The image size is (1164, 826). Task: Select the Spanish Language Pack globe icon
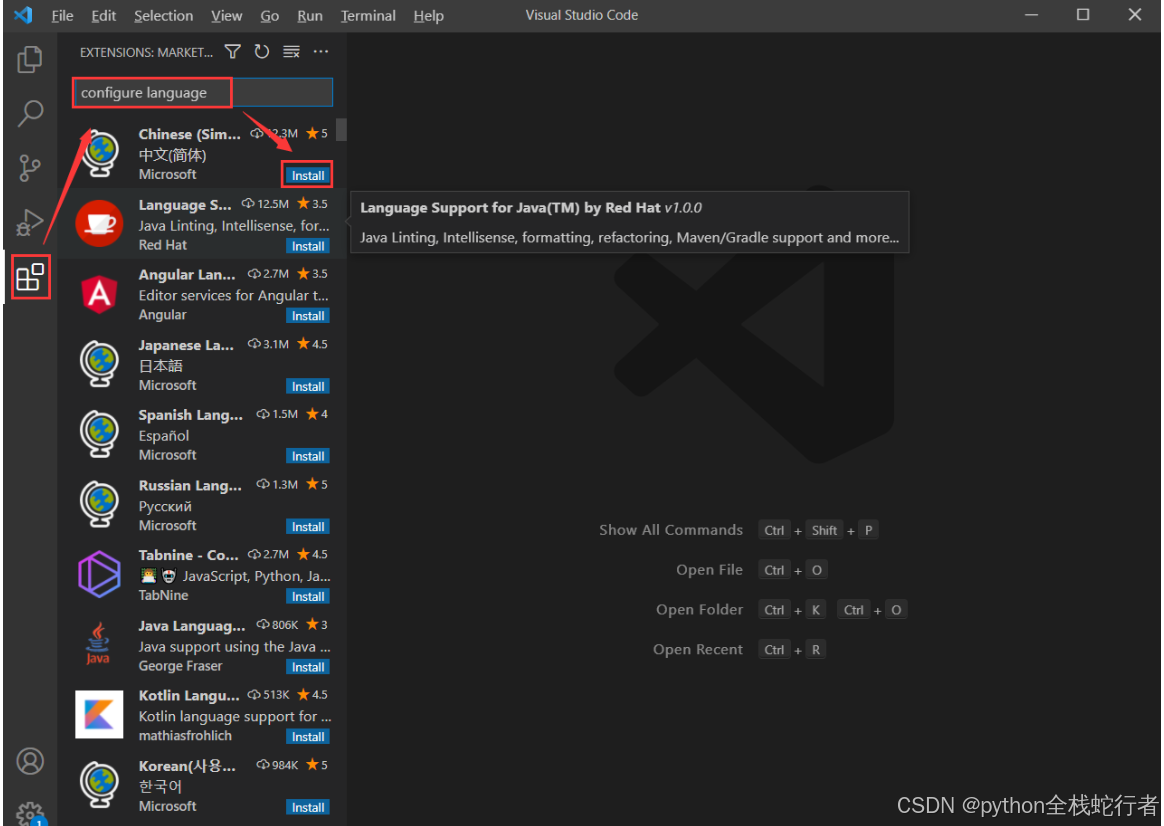(x=99, y=433)
